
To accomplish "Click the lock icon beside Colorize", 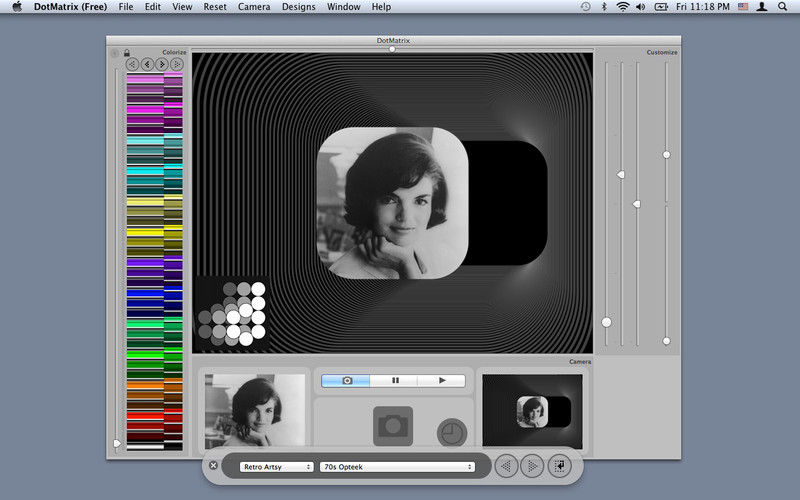I will point(127,53).
